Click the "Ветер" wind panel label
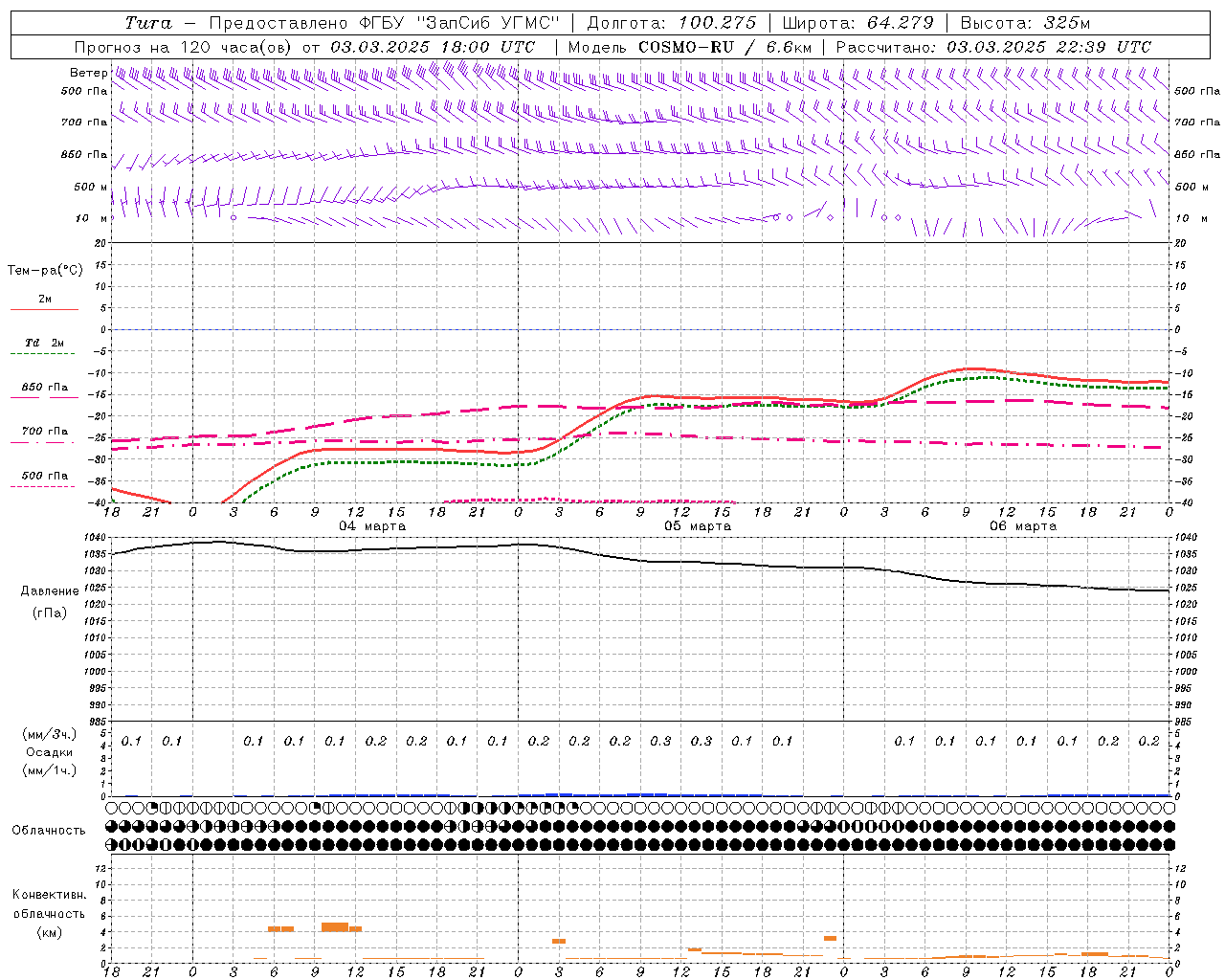Screen dimensions: 1225x980 (88, 73)
